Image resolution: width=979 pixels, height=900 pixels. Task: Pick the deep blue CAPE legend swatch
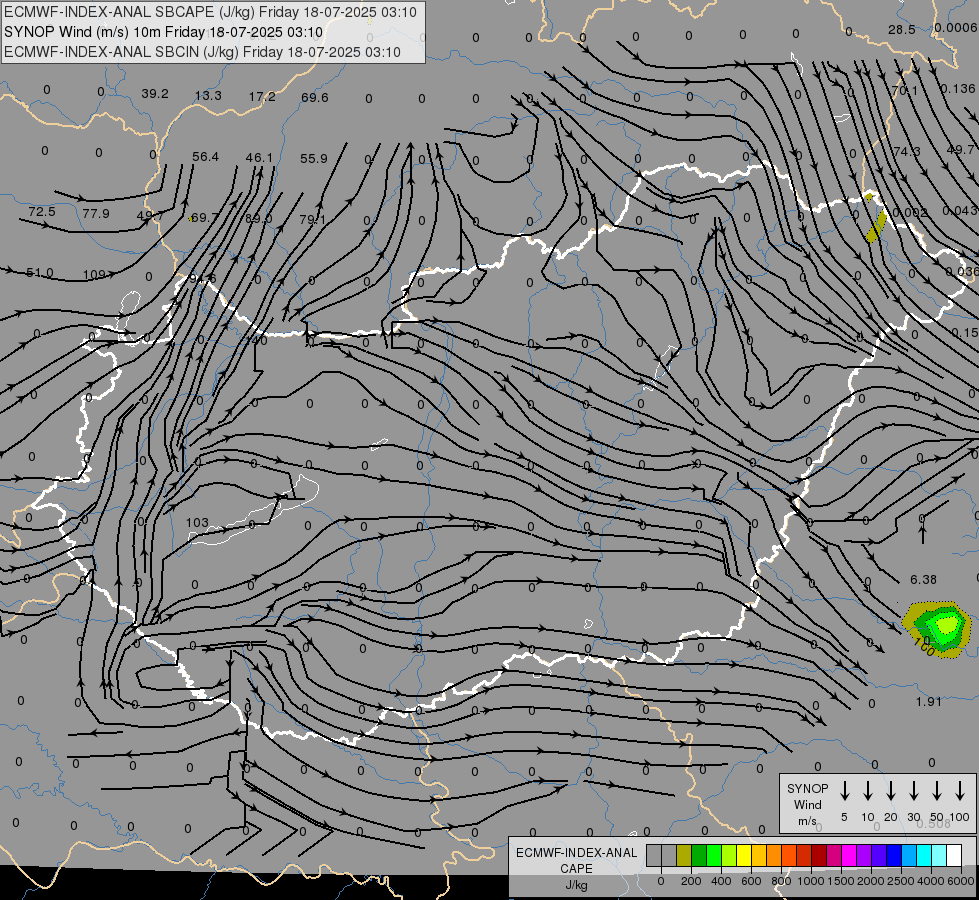(894, 855)
